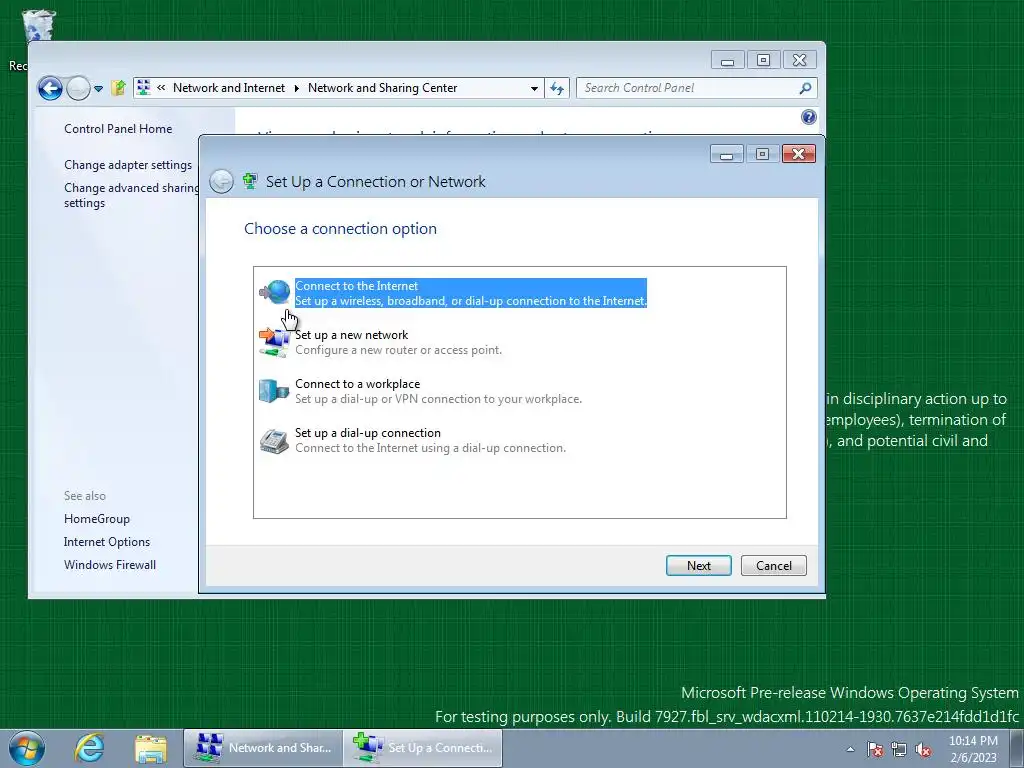Click the wizard title network icon
This screenshot has height=768, width=1024.
coord(249,181)
